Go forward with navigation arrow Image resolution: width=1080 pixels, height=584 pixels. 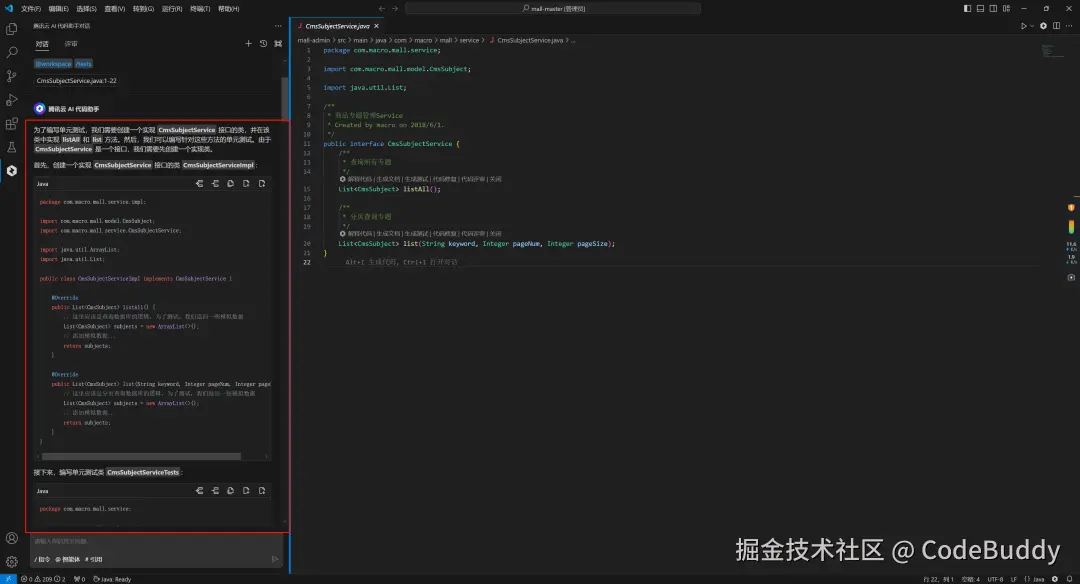[x=395, y=8]
